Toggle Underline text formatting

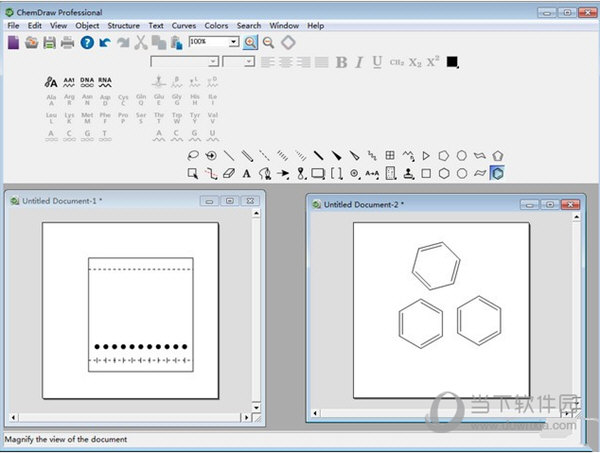pyautogui.click(x=377, y=62)
